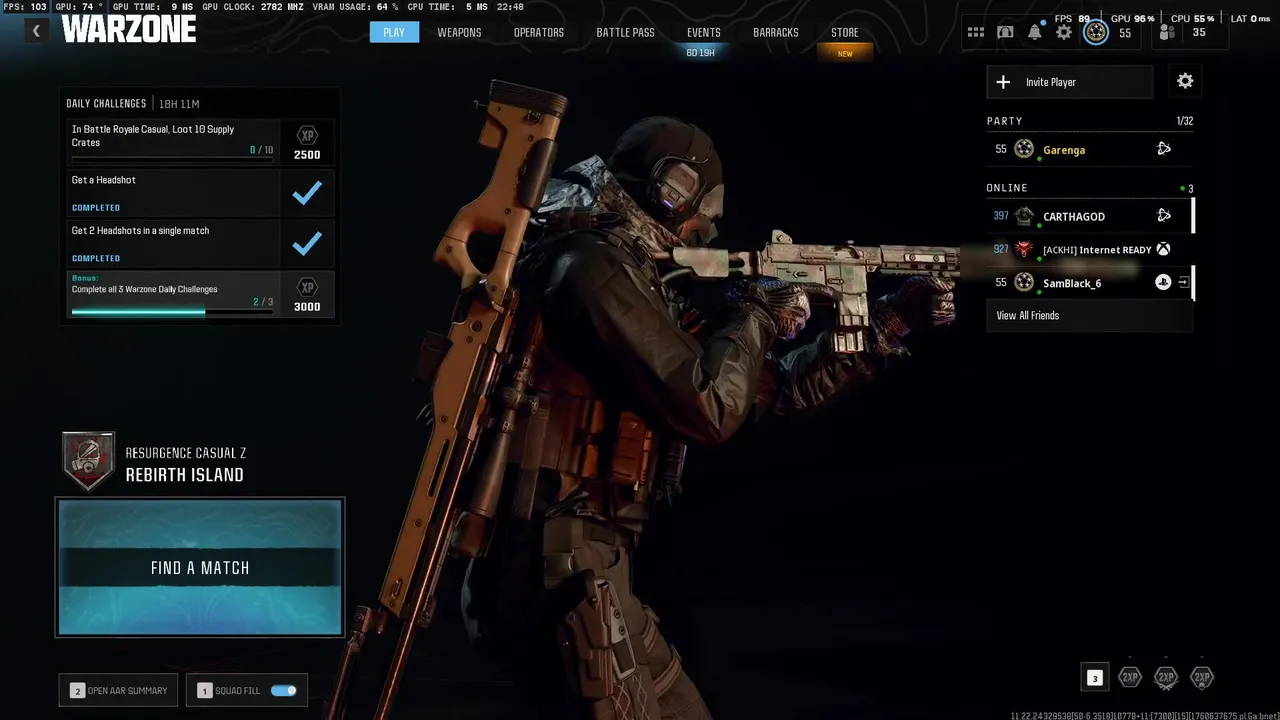Click Find a Match button

tap(200, 567)
